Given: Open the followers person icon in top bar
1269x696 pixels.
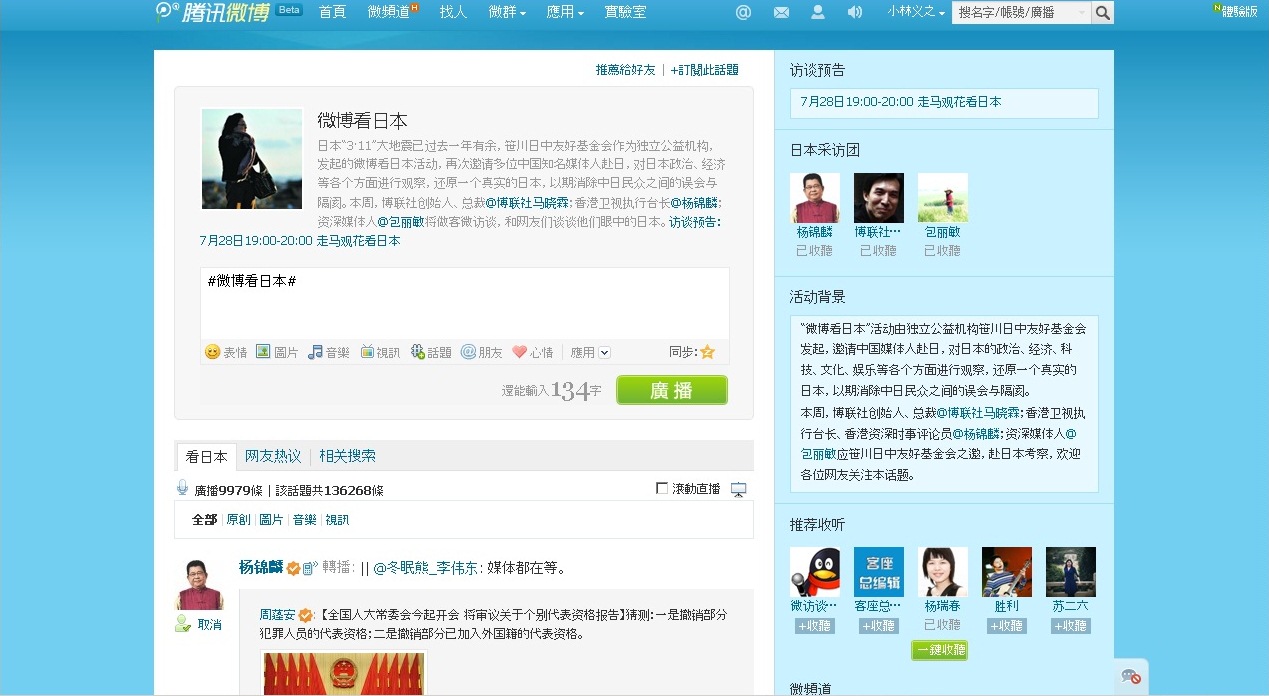Looking at the screenshot, I should (x=818, y=12).
